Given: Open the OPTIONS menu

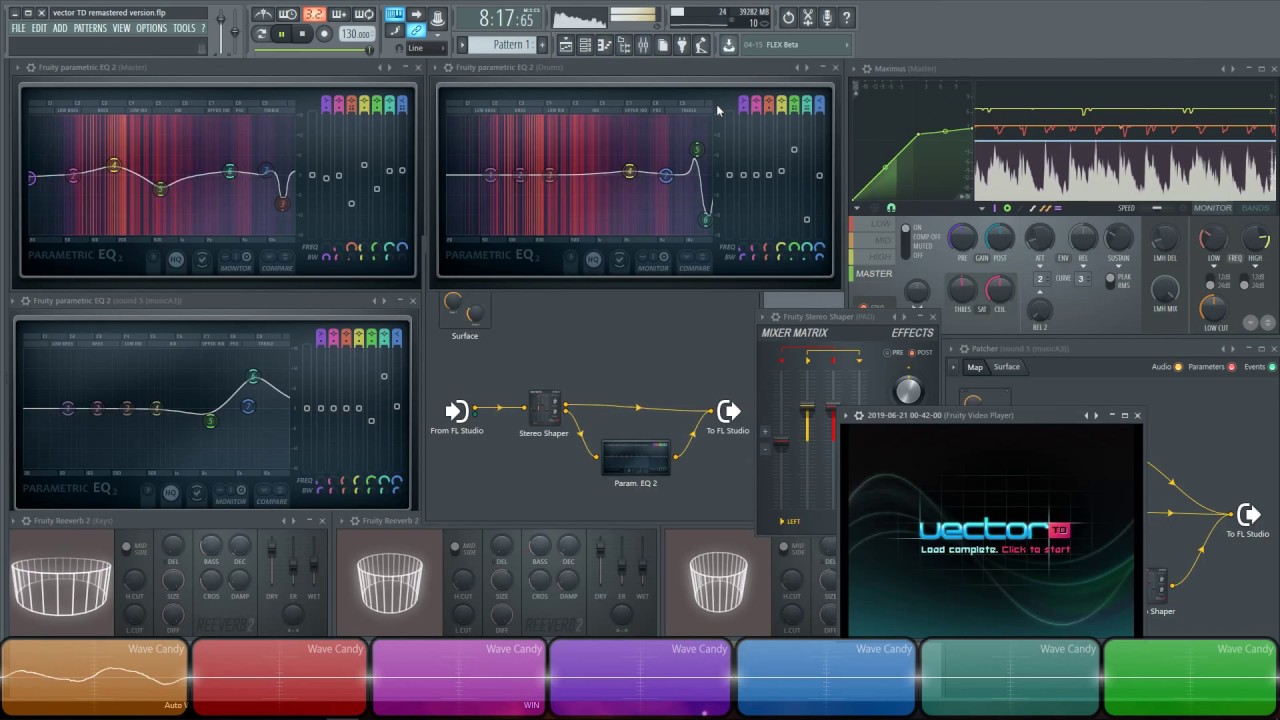Looking at the screenshot, I should pyautogui.click(x=151, y=27).
